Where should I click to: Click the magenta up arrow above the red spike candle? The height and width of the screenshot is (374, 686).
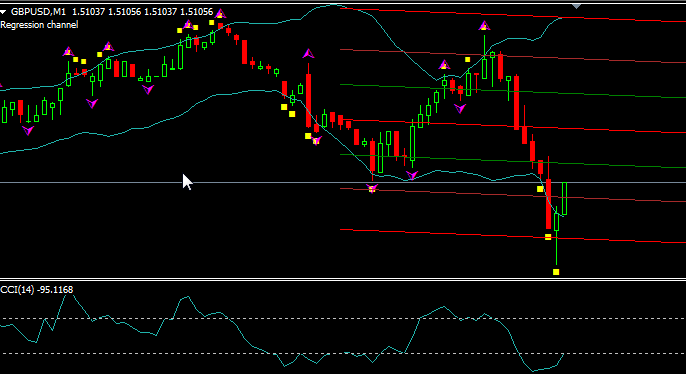pyautogui.click(x=308, y=54)
